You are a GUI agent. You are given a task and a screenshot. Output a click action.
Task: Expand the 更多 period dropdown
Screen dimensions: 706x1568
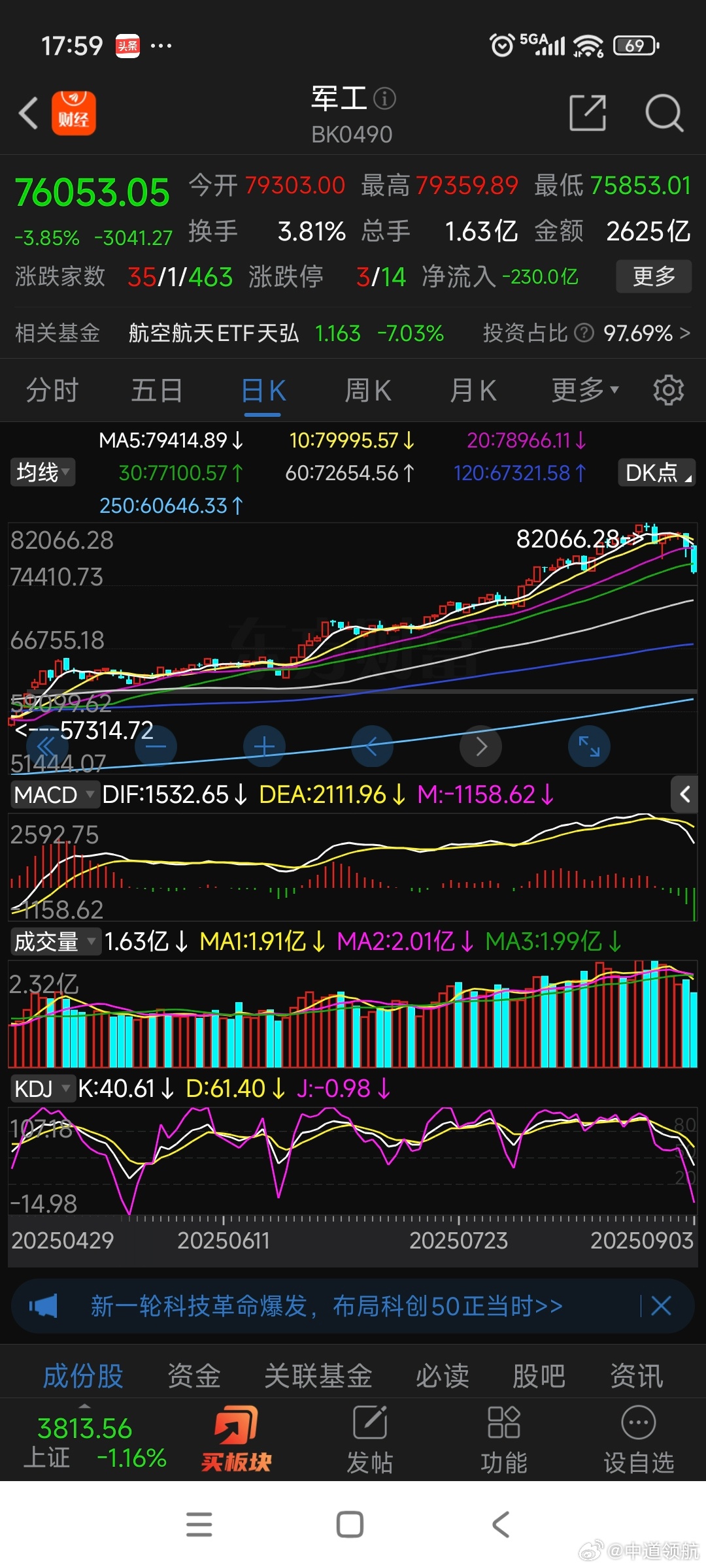coord(584,391)
